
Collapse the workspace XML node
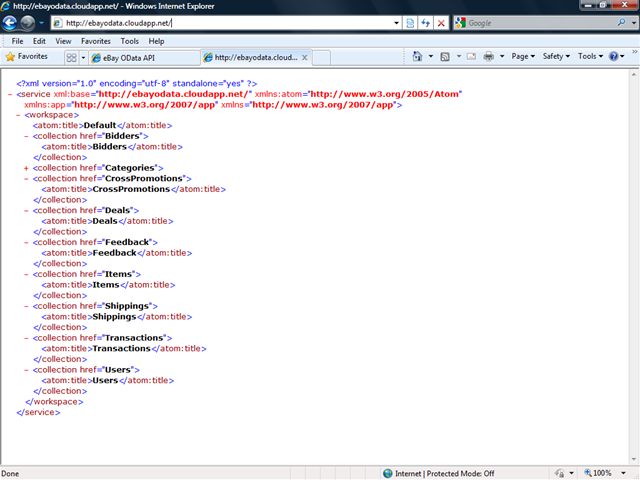18,115
